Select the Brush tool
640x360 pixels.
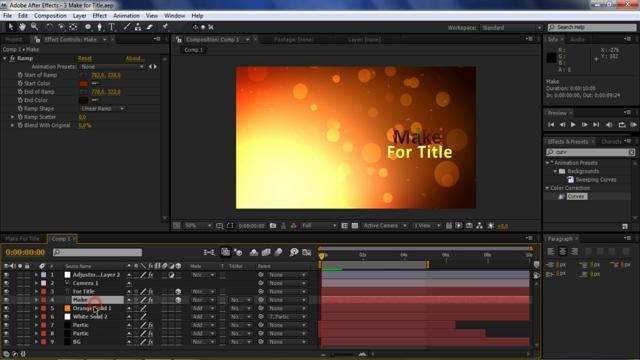pos(127,27)
